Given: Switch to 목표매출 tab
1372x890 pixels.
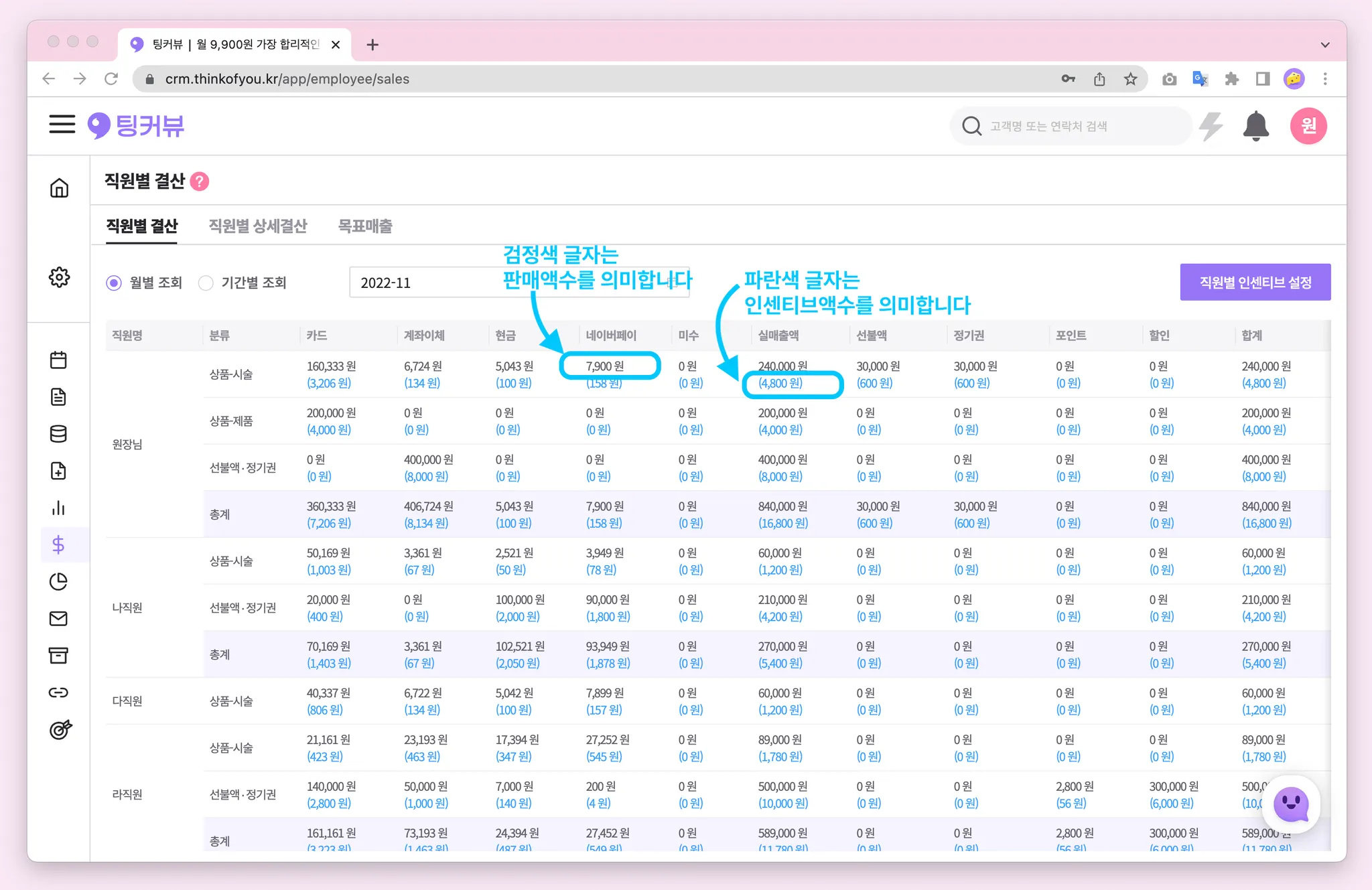Looking at the screenshot, I should coord(364,226).
